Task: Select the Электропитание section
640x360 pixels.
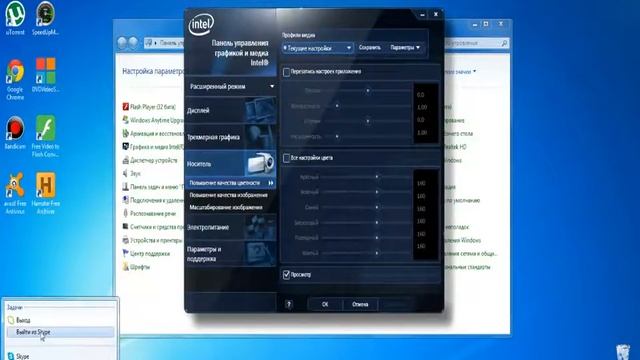Action: [231, 227]
